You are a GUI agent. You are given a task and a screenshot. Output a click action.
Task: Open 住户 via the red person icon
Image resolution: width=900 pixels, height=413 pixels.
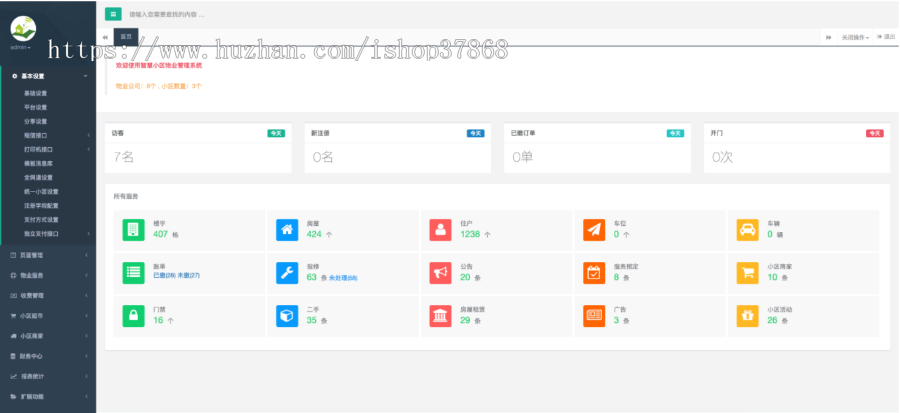click(440, 230)
